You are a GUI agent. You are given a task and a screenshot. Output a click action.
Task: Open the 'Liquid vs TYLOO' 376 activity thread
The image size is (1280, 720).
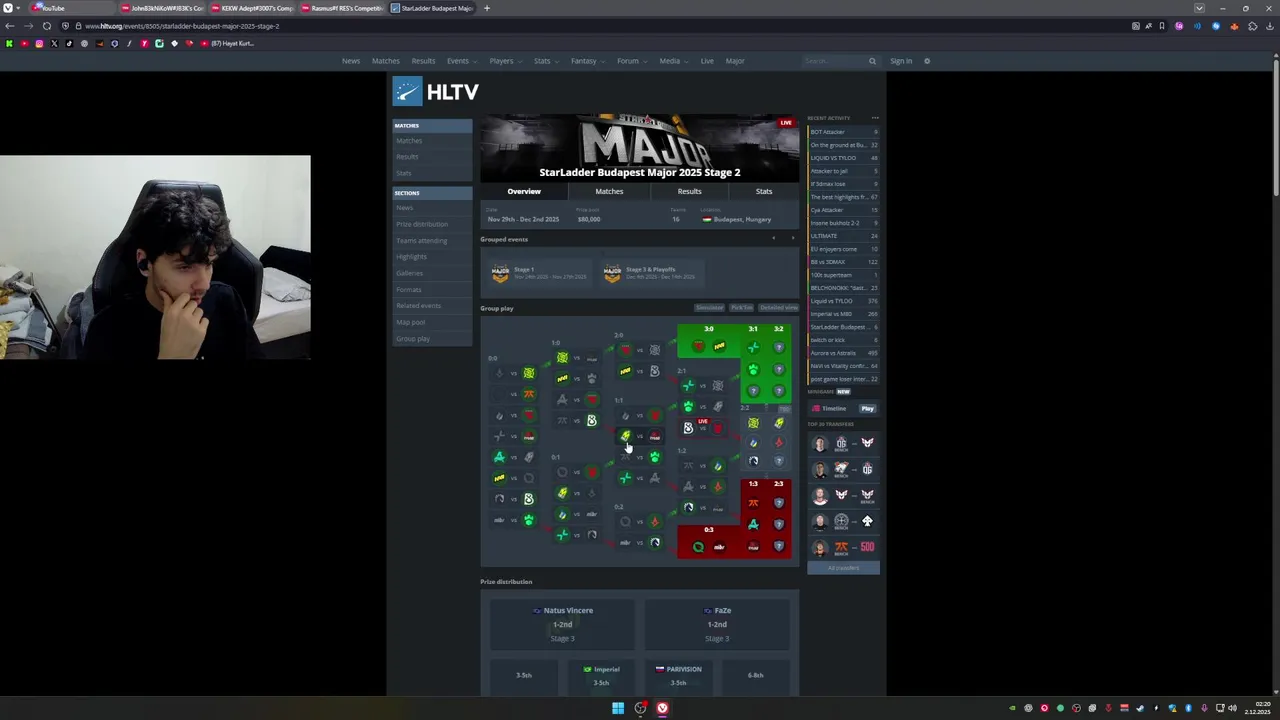[x=843, y=301]
